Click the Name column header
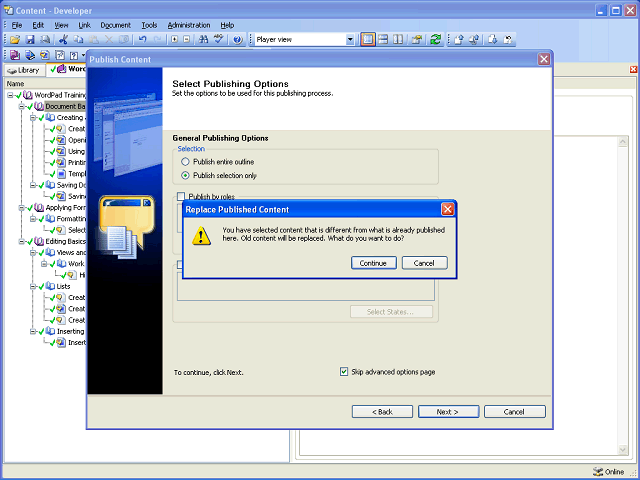This screenshot has height=480, width=640. [x=45, y=84]
